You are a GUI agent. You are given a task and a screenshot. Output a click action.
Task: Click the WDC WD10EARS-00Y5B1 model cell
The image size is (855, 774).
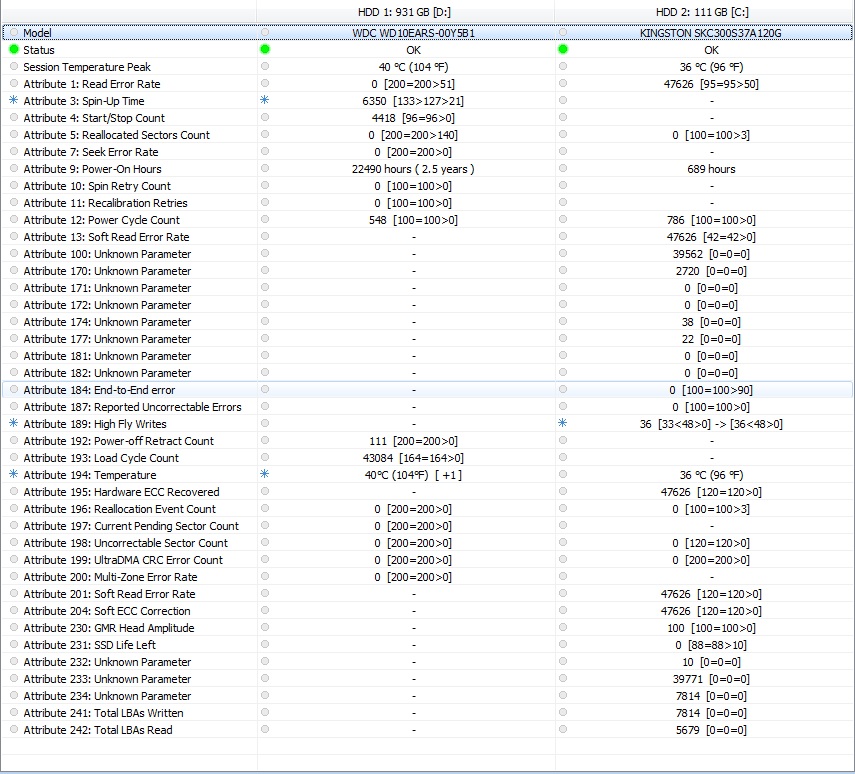click(413, 33)
